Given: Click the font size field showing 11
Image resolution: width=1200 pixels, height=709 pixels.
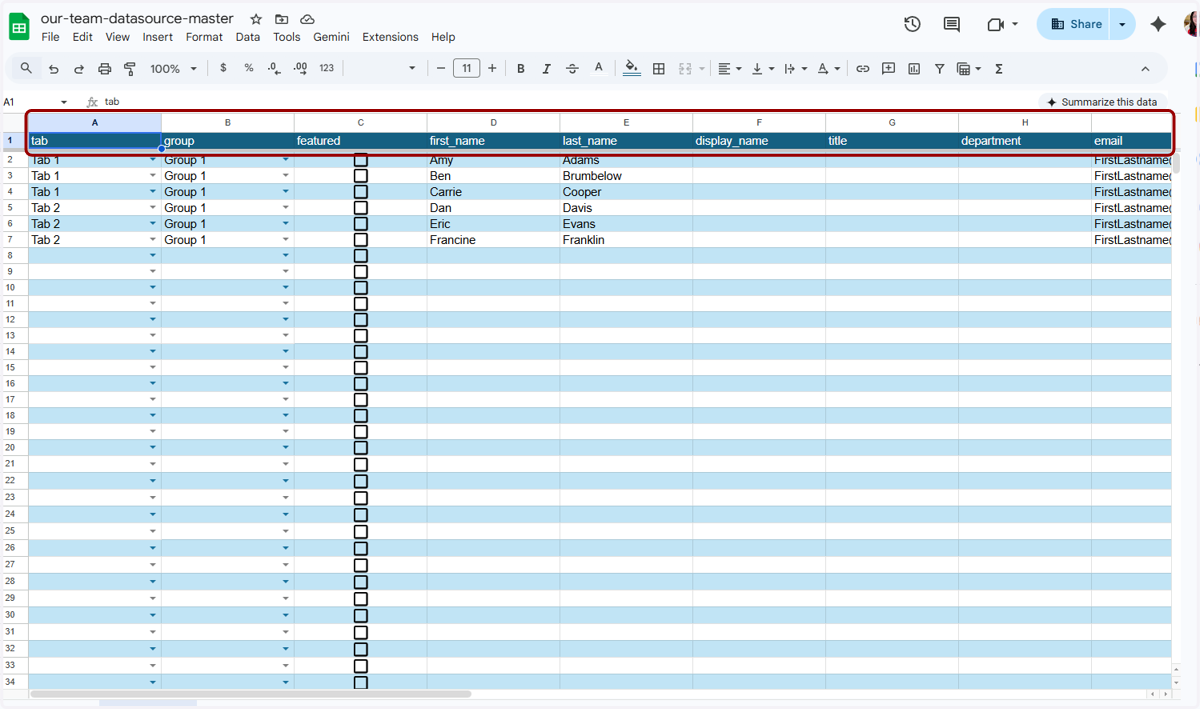Looking at the screenshot, I should (x=466, y=68).
